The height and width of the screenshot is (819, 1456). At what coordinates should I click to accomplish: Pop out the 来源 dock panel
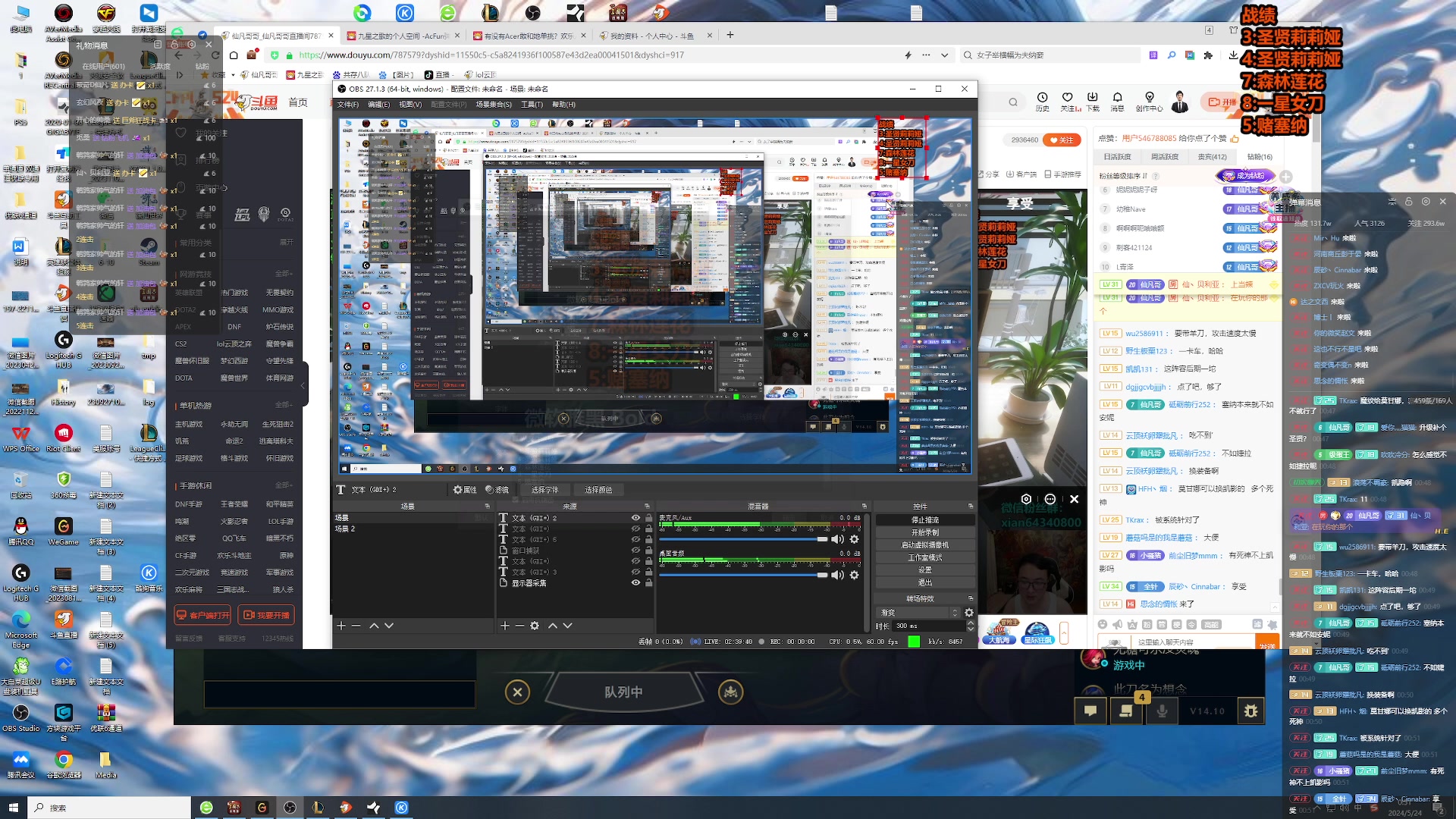pos(647,506)
